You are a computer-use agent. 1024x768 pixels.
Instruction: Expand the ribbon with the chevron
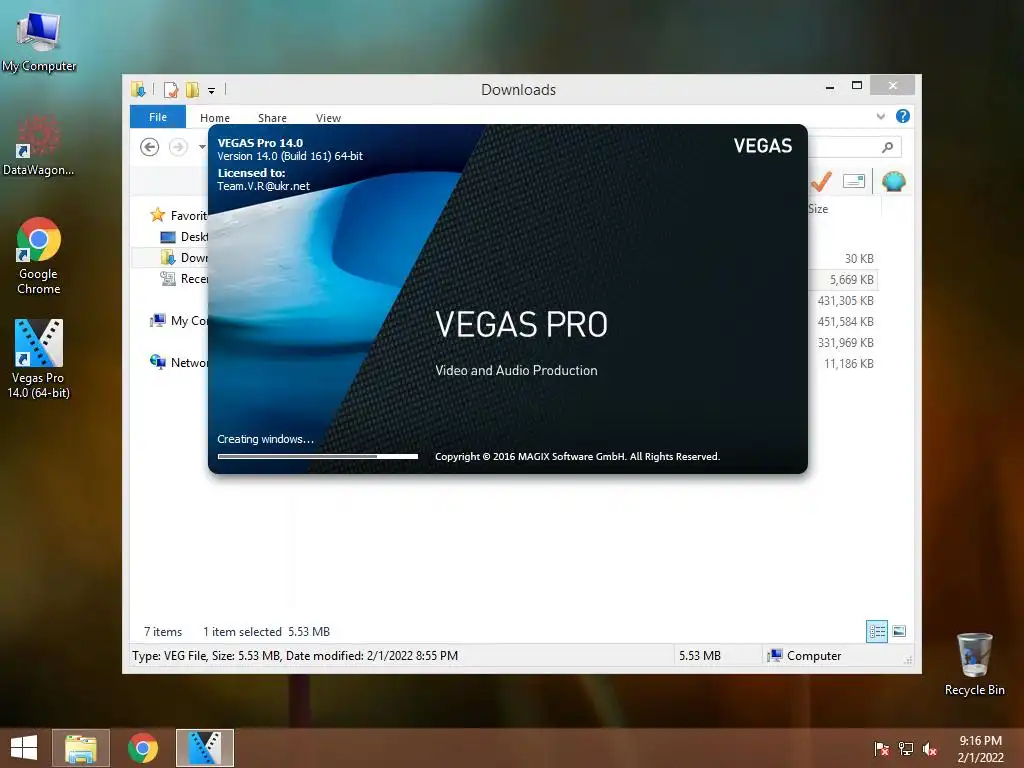point(880,116)
